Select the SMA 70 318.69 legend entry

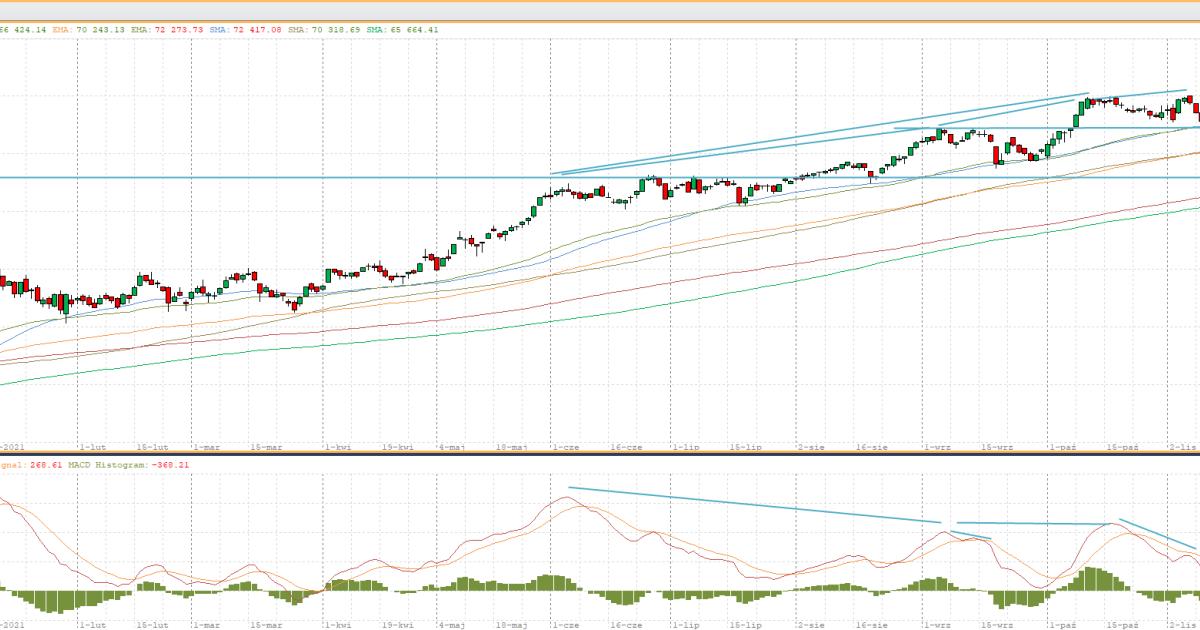(325, 30)
